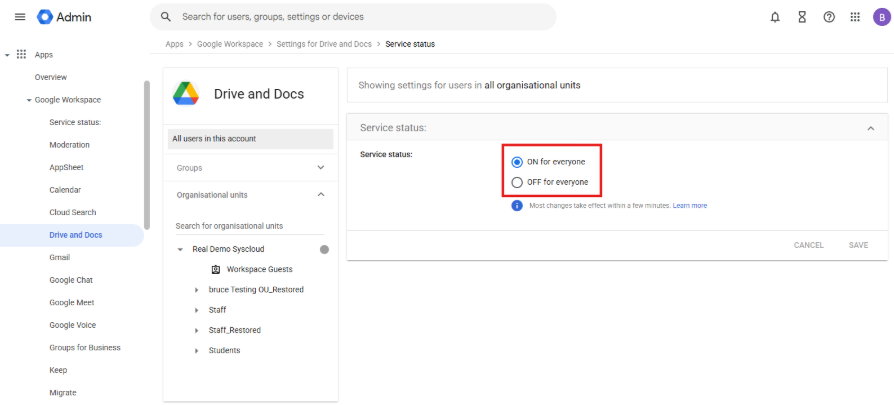Open Calendar in sidebar
Screen dimensions: 894x405
coord(65,190)
